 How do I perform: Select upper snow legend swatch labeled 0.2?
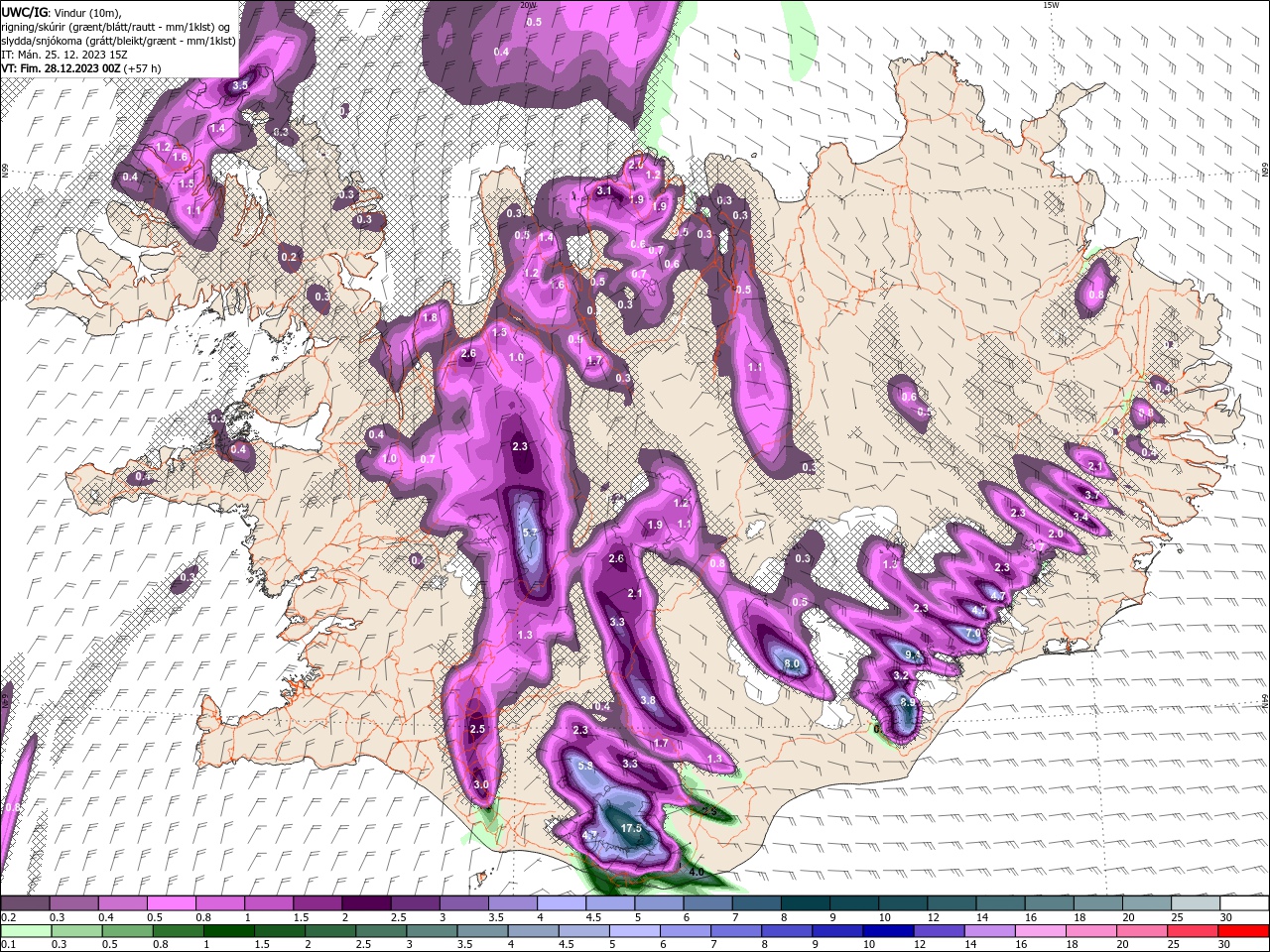25,903
